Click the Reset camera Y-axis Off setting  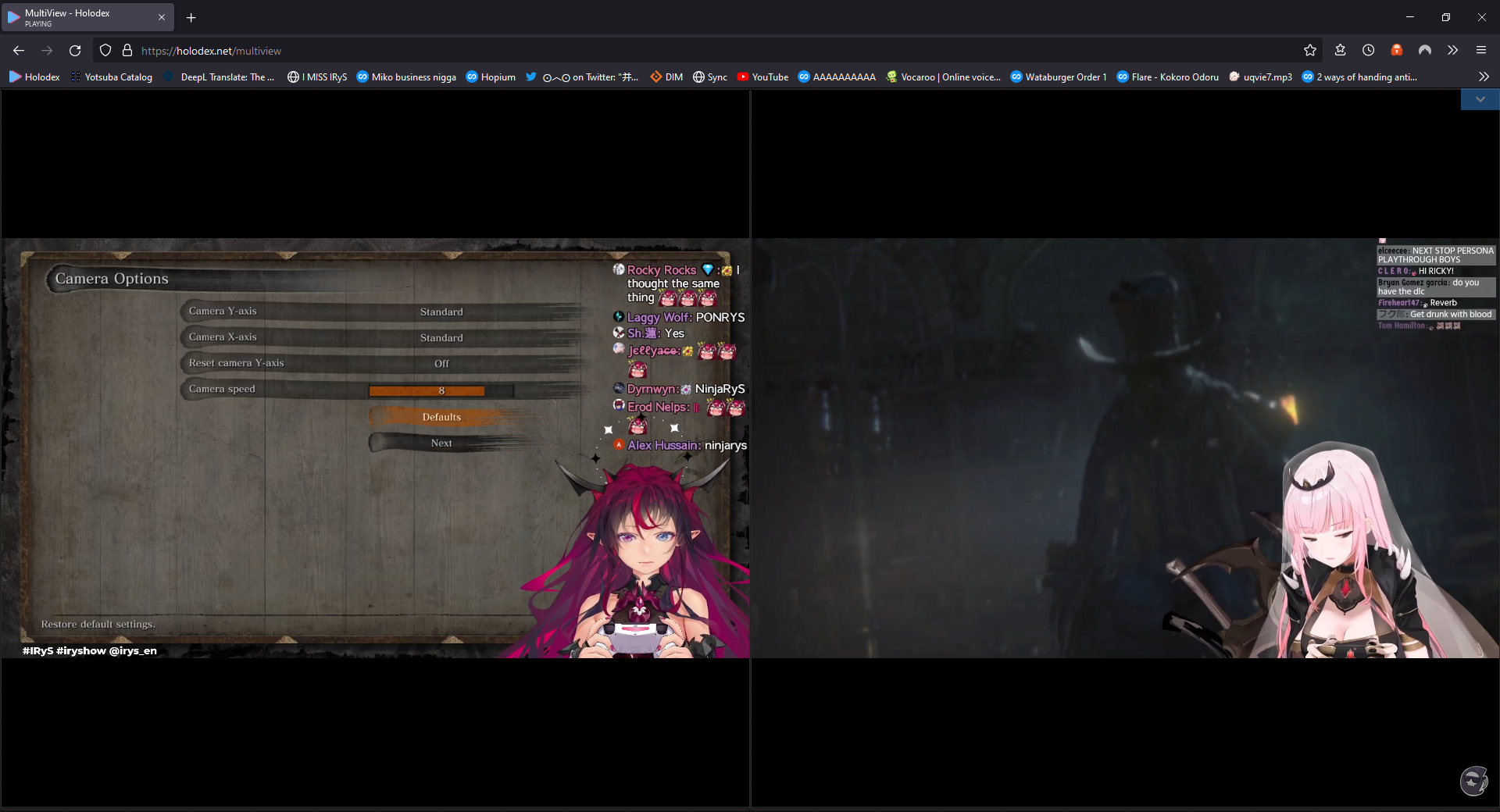point(383,363)
